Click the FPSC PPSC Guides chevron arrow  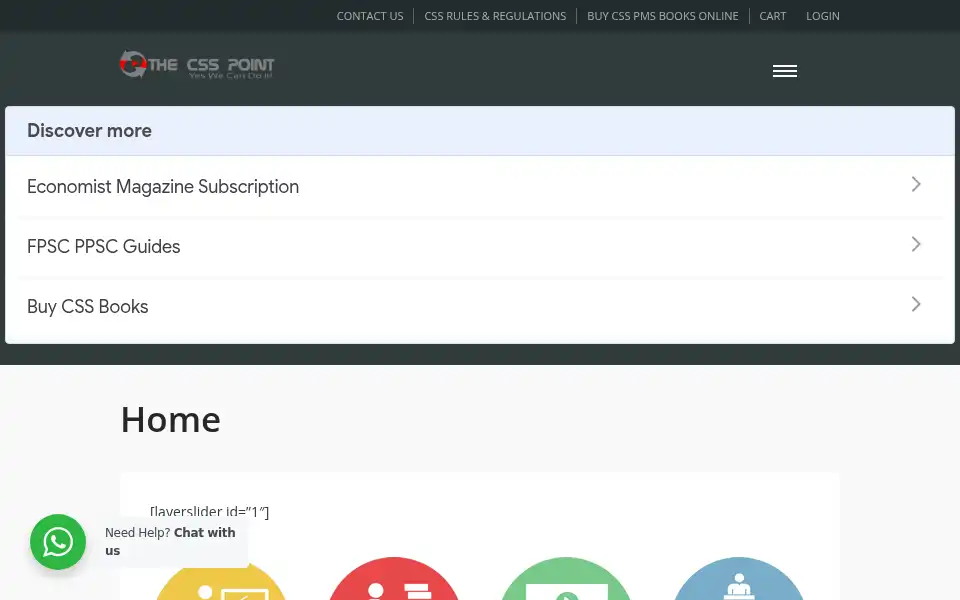(916, 244)
